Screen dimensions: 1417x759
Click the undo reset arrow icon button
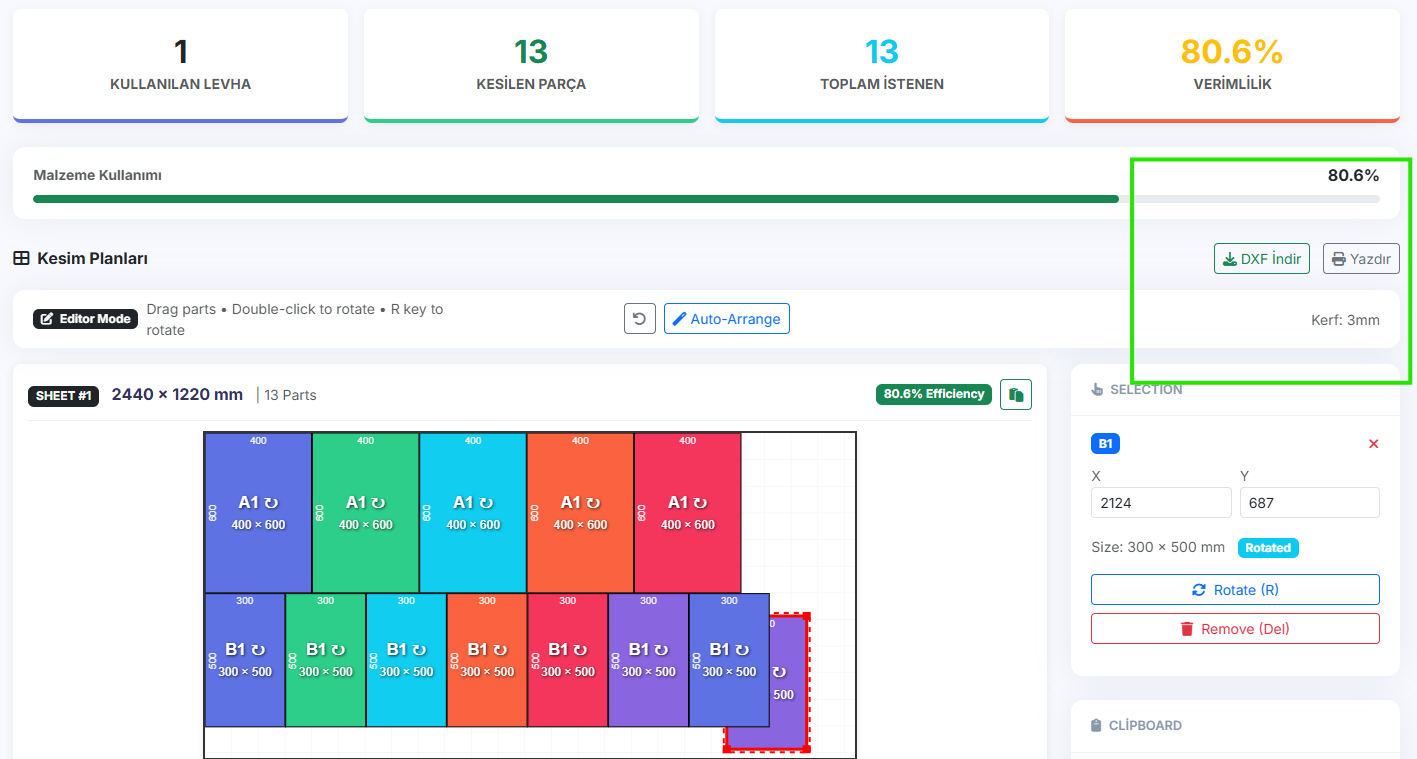point(640,319)
